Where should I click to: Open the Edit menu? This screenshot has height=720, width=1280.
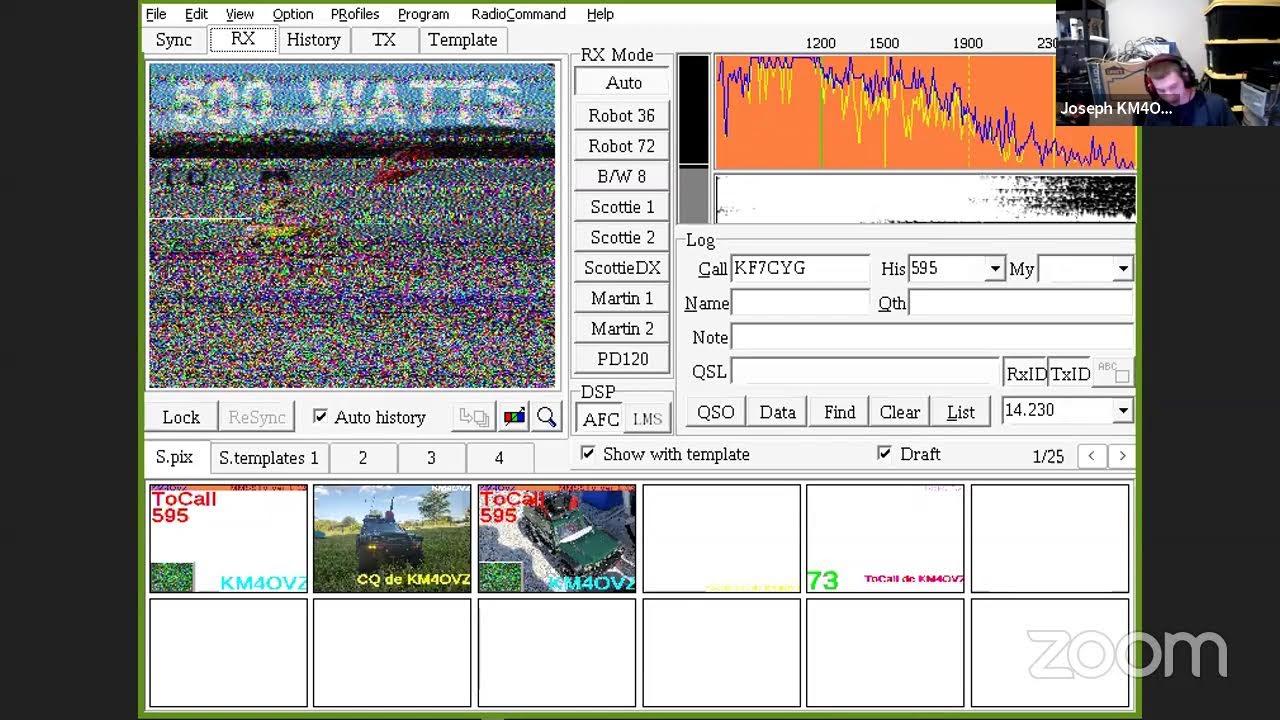tap(196, 14)
